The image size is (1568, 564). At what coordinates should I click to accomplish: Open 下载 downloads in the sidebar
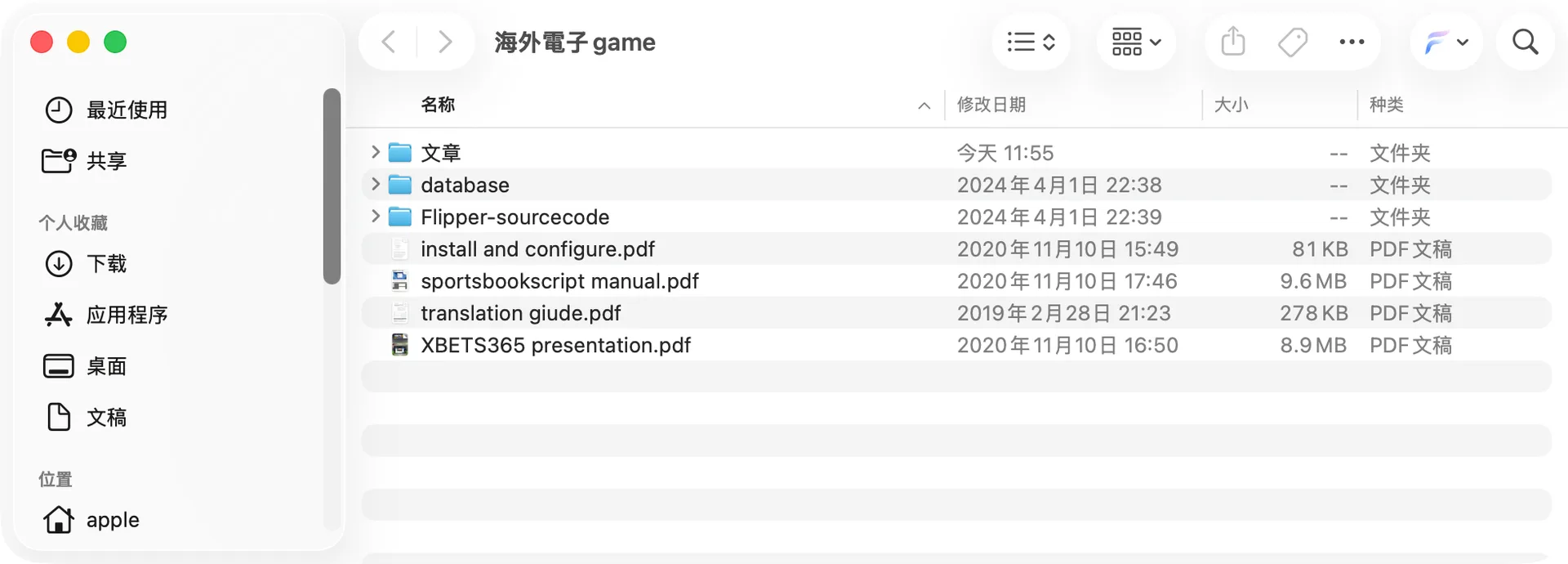coord(86,263)
